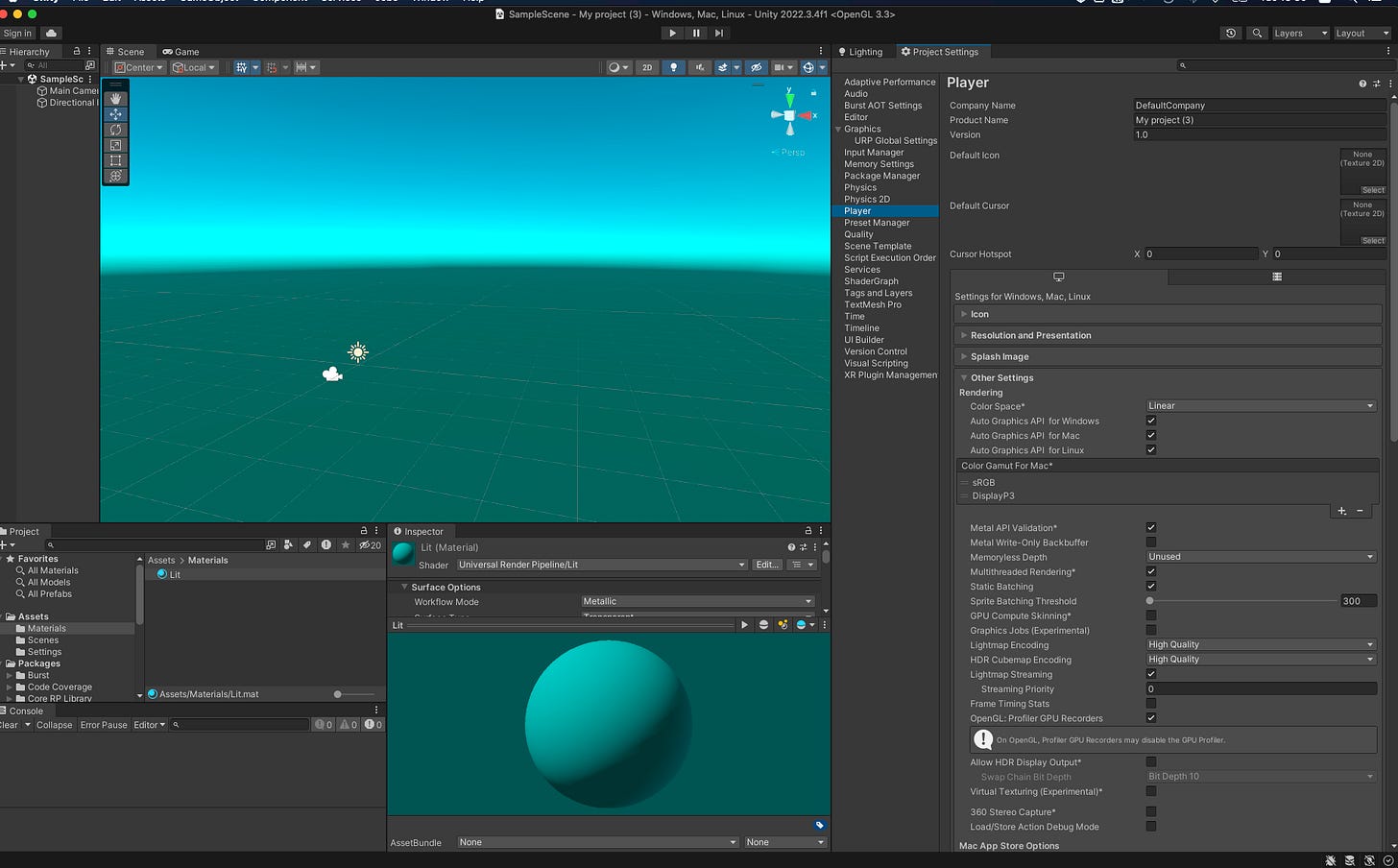The width and height of the screenshot is (1398, 868).
Task: Open Lightmap Encoding dropdown
Action: [x=1261, y=644]
